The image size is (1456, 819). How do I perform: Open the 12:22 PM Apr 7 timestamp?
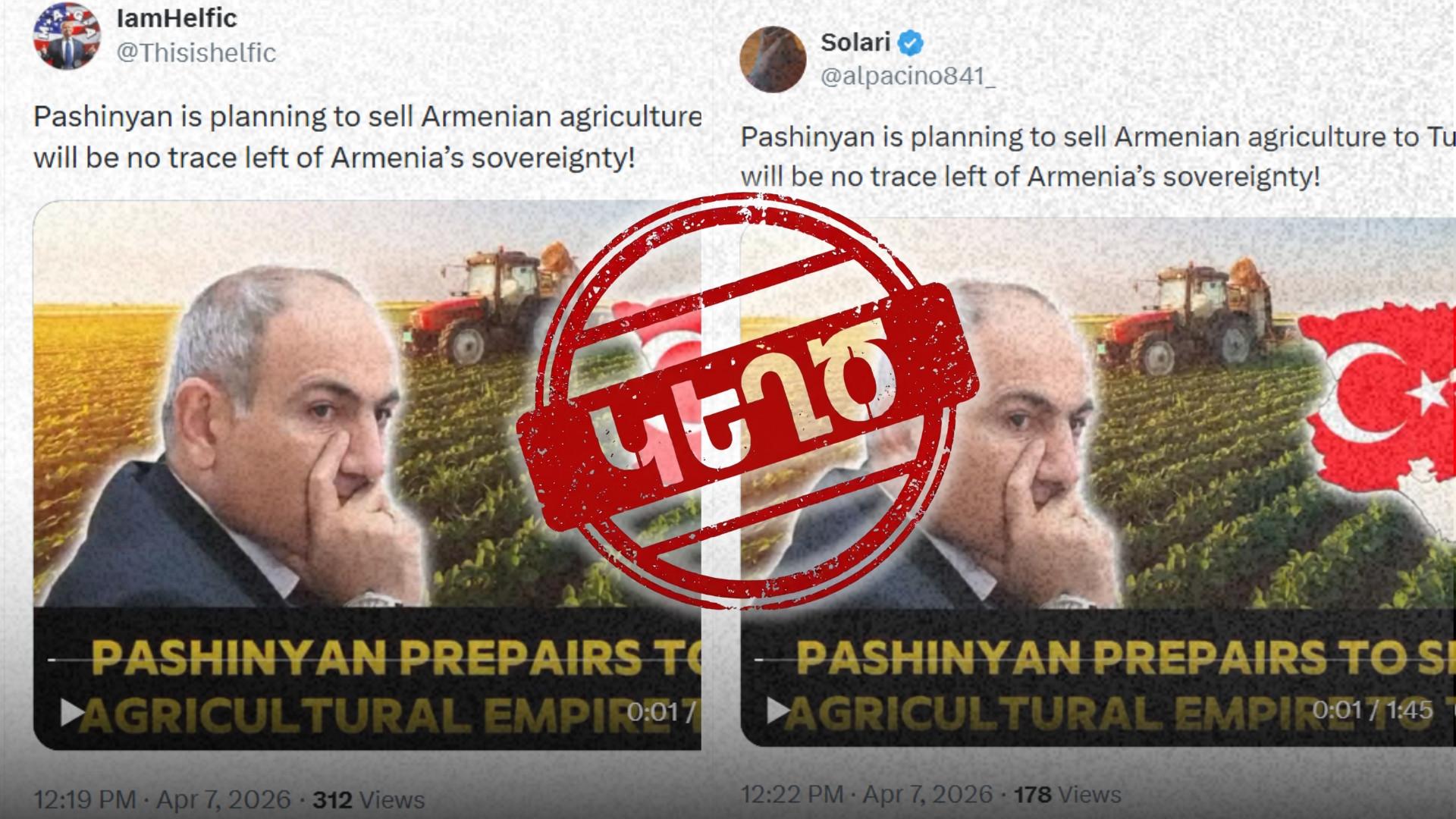pyautogui.click(x=866, y=794)
